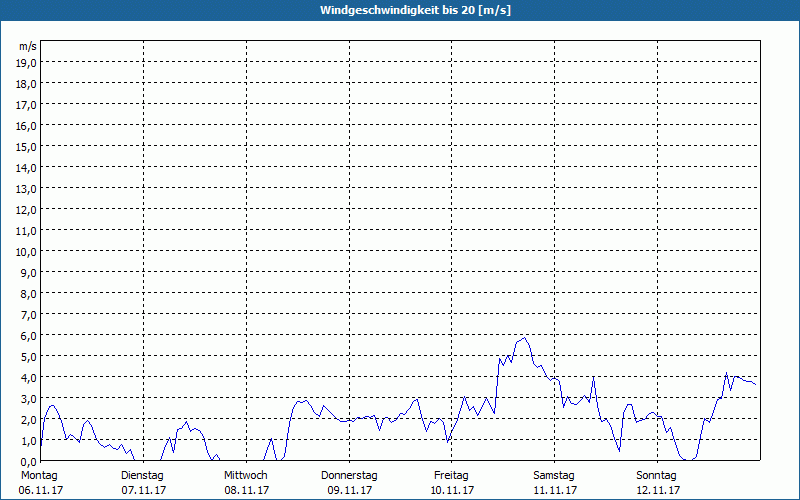Click the 'Sonntag' day label
This screenshot has height=500, width=800.
657,476
